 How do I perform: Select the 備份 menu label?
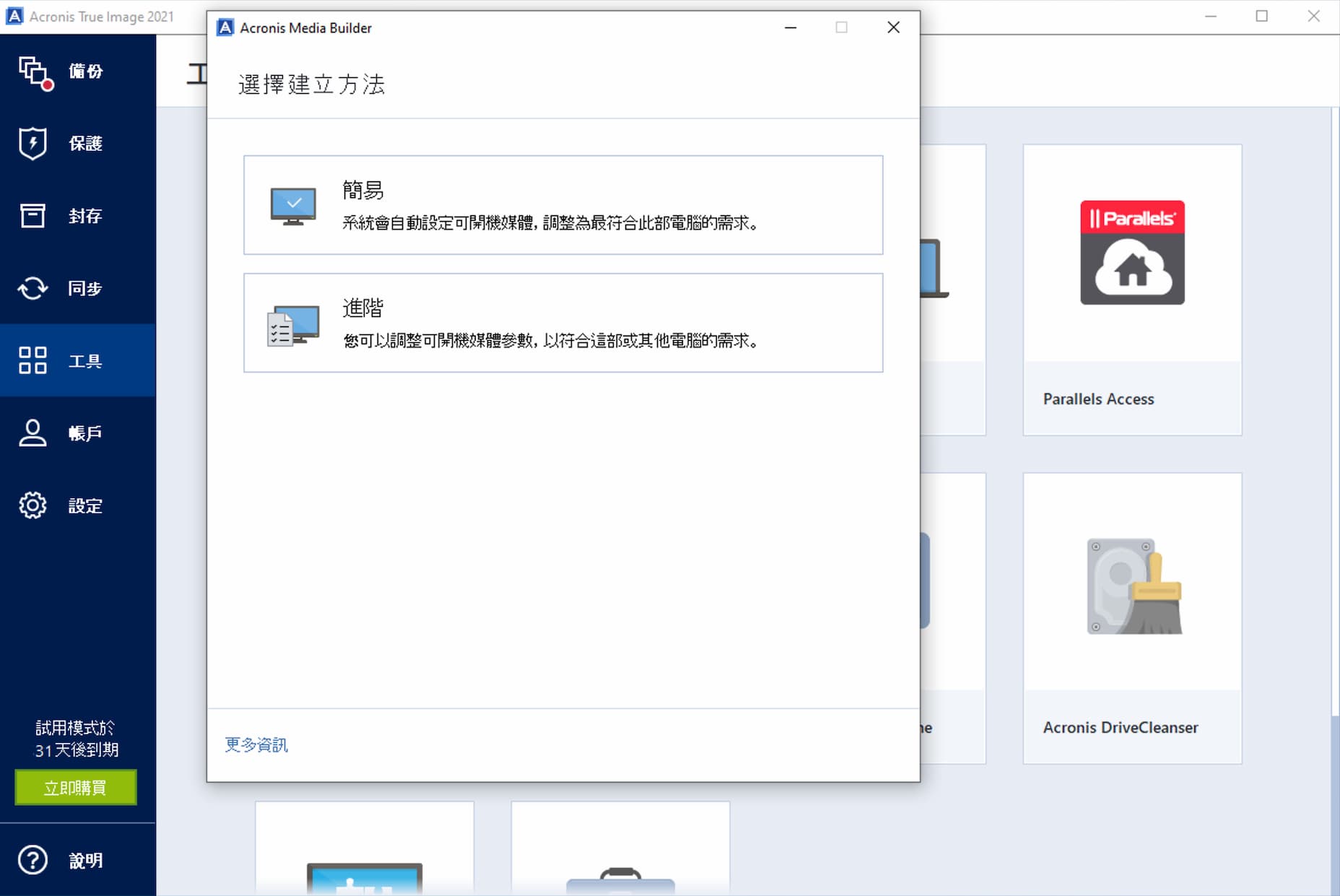[86, 71]
